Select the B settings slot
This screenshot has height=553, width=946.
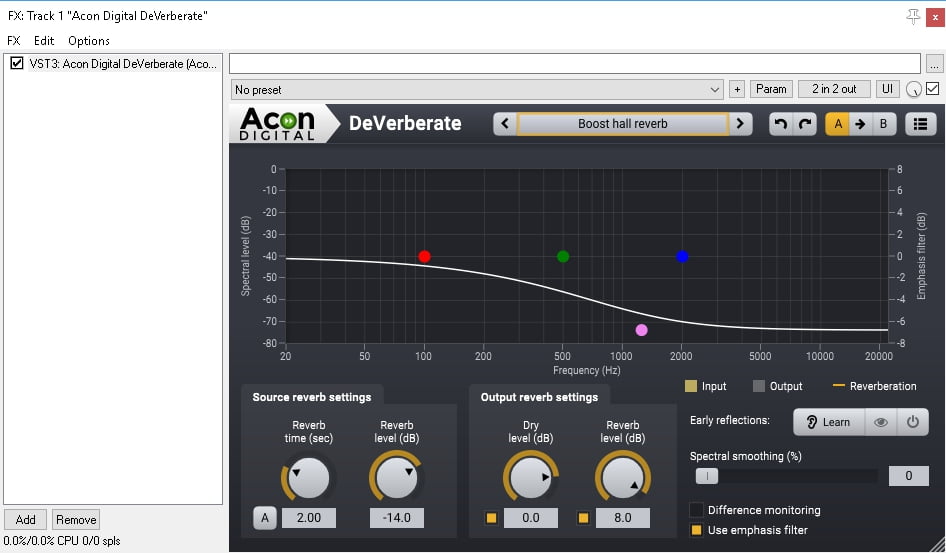pos(884,124)
